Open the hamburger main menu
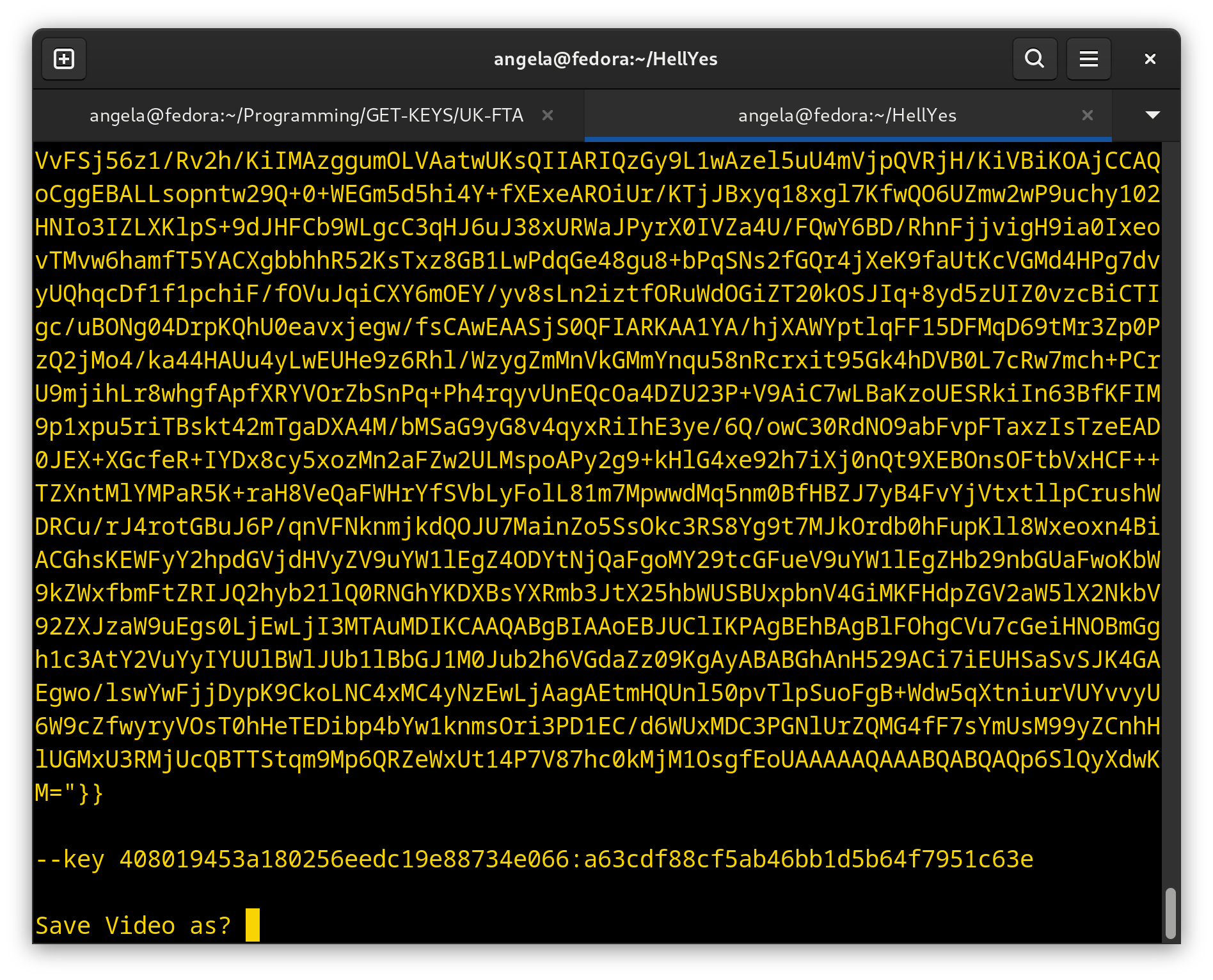1213x980 pixels. coord(1088,59)
